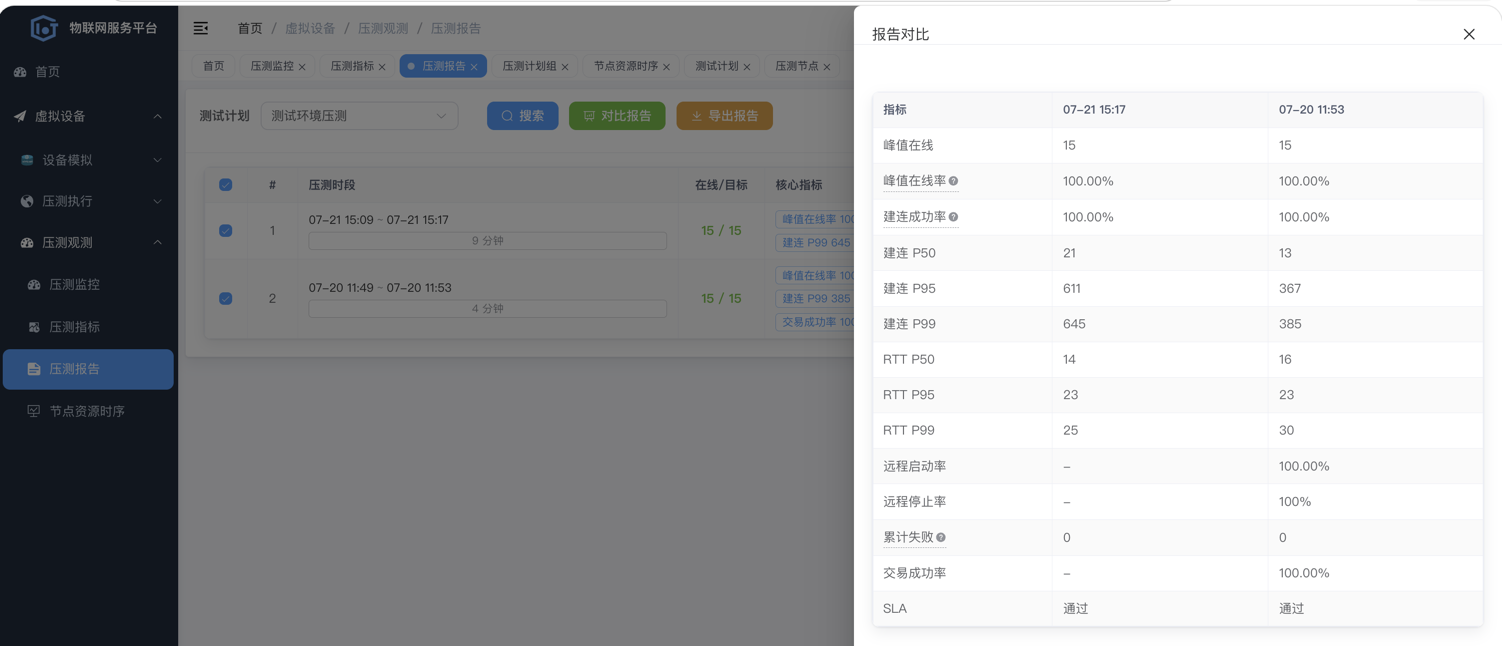Close the 压测报告 tab
The height and width of the screenshot is (646, 1502).
click(474, 67)
